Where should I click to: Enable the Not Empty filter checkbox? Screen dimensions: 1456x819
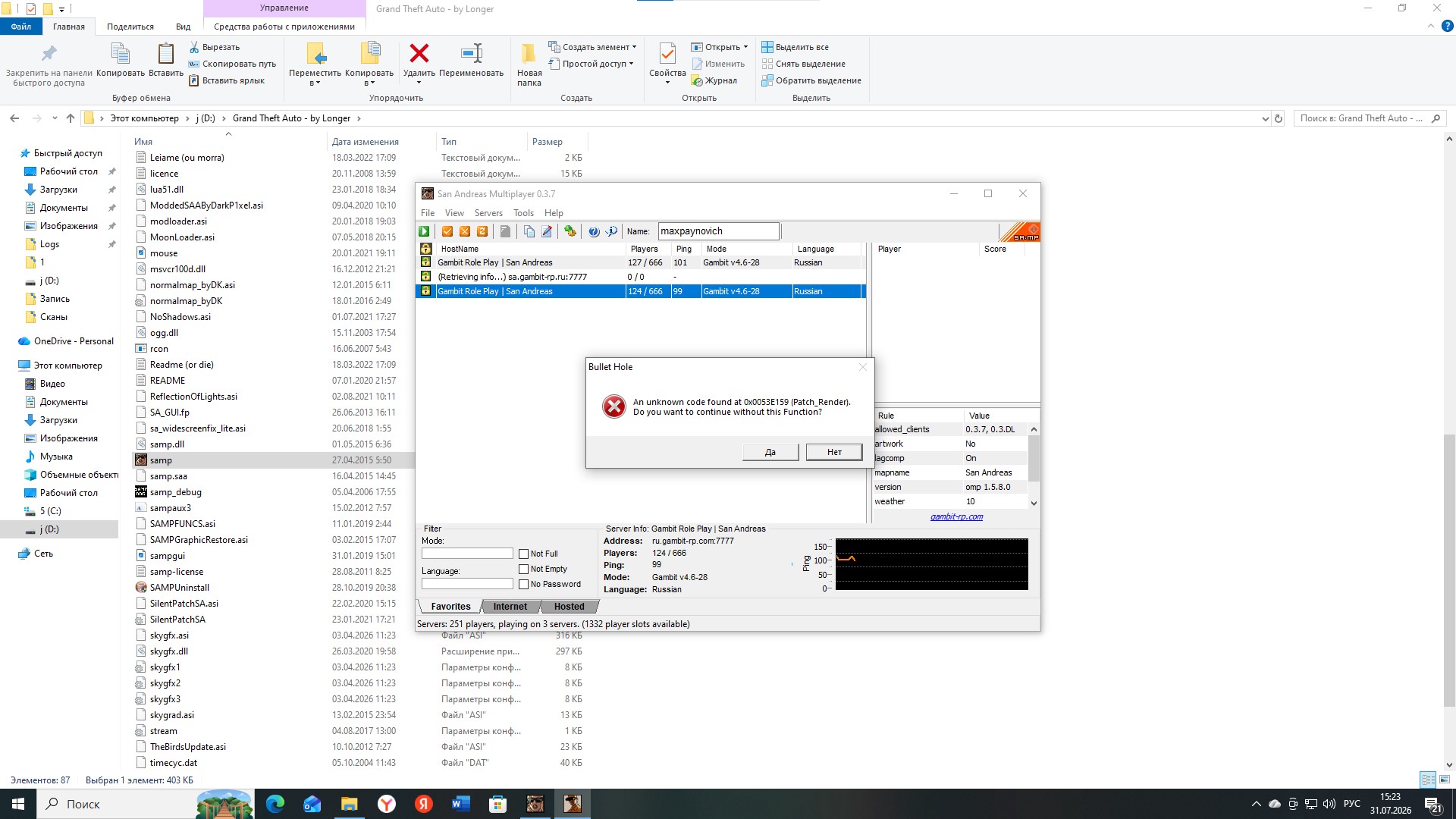523,570
